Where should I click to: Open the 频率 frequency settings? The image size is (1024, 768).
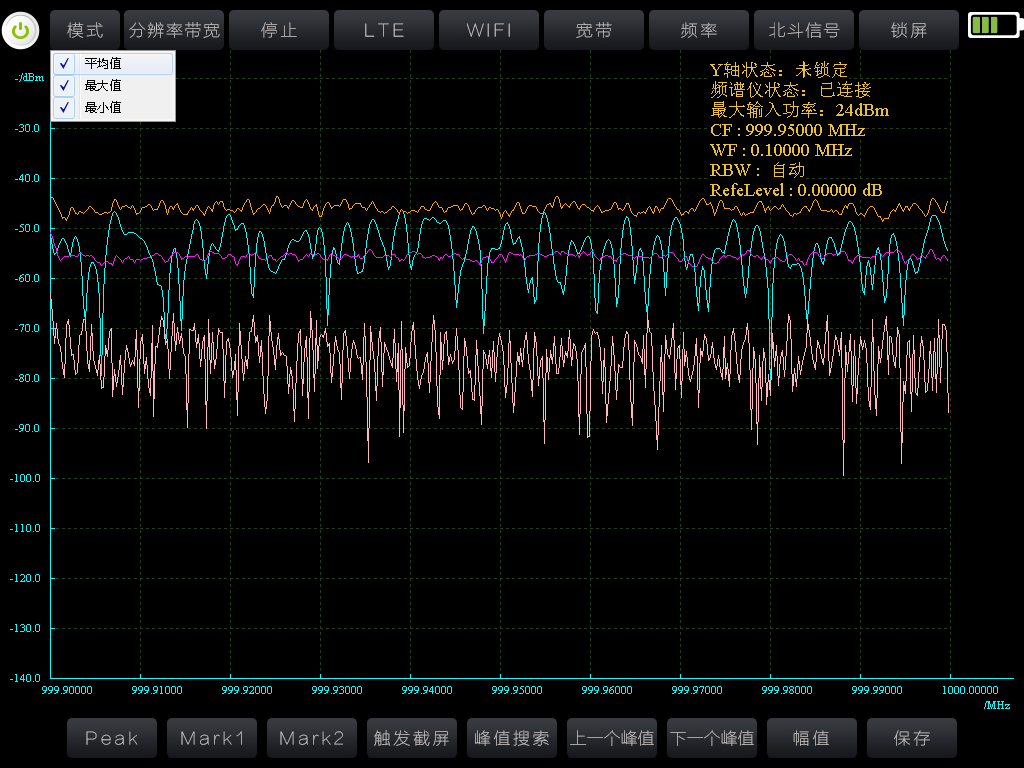tap(699, 30)
